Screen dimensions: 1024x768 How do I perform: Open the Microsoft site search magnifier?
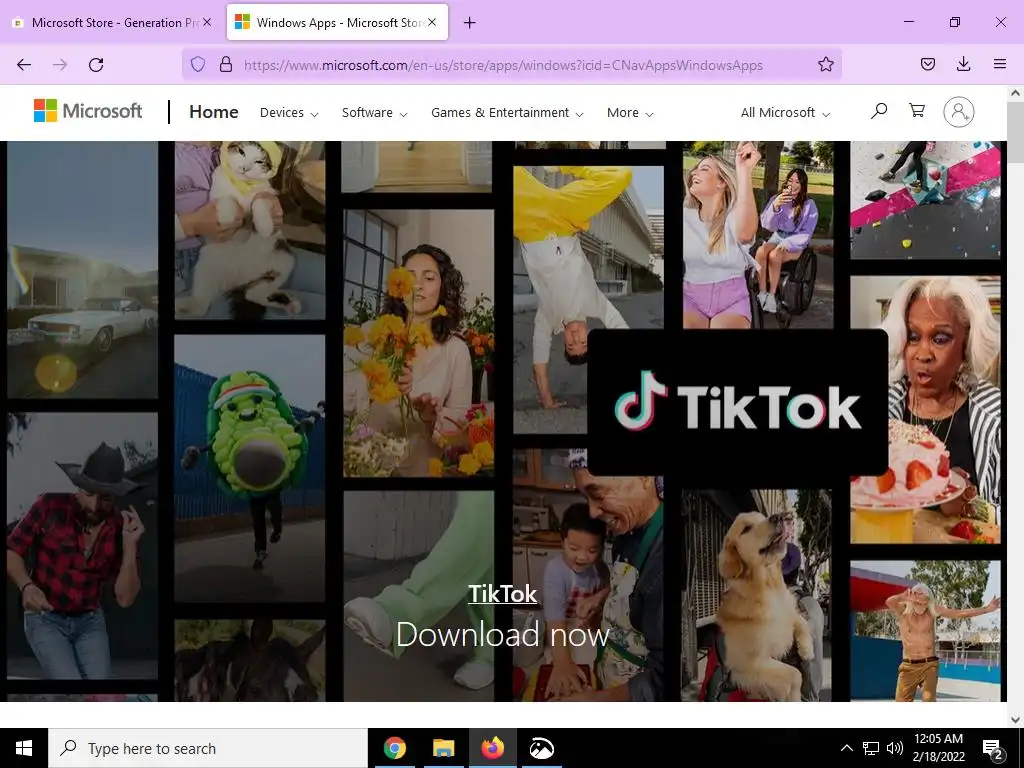879,111
